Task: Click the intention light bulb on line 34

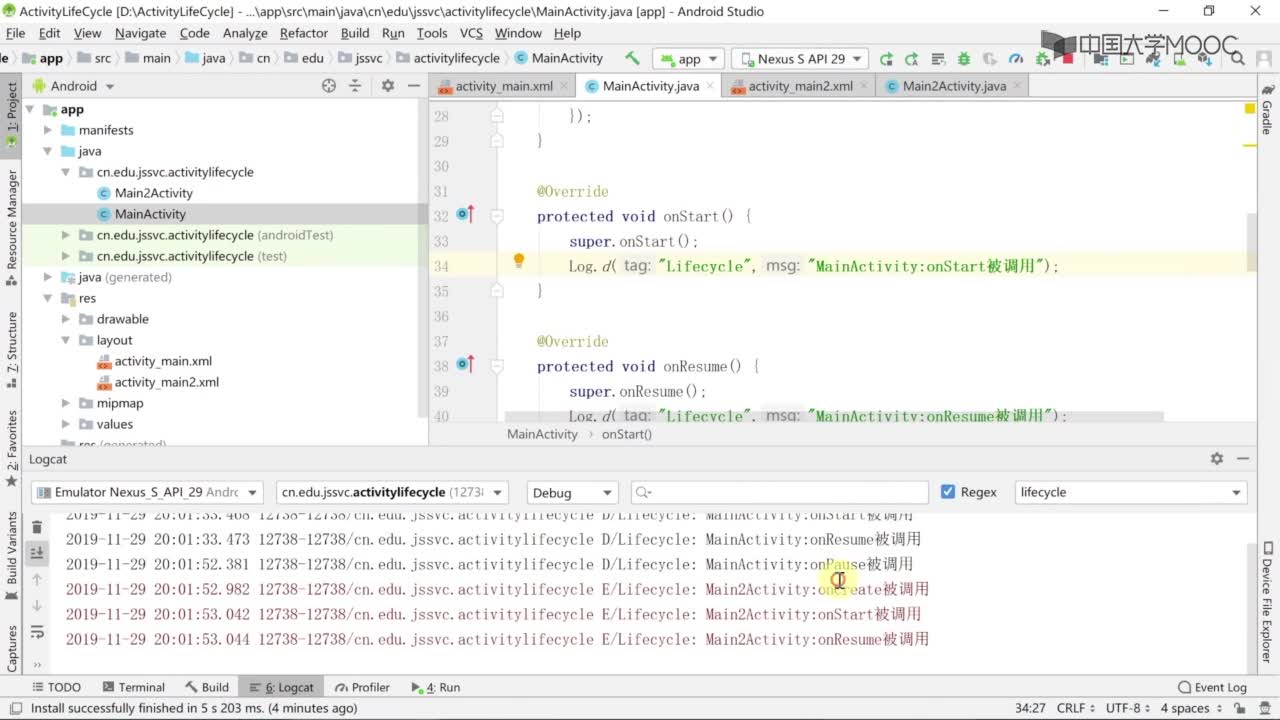Action: click(519, 261)
